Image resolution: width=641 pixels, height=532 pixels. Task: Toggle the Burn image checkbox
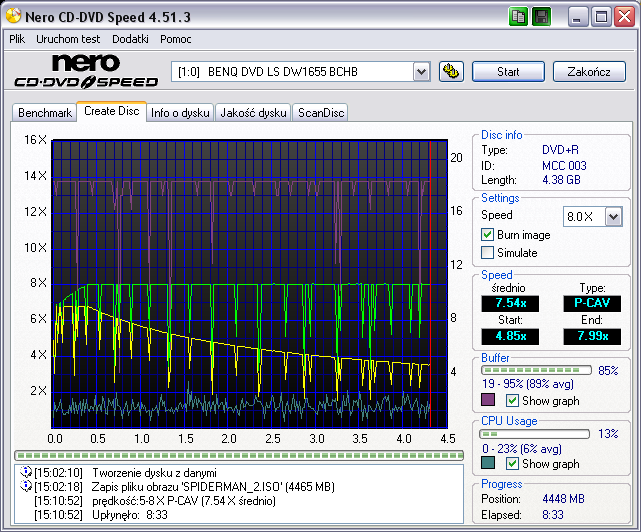click(x=487, y=235)
